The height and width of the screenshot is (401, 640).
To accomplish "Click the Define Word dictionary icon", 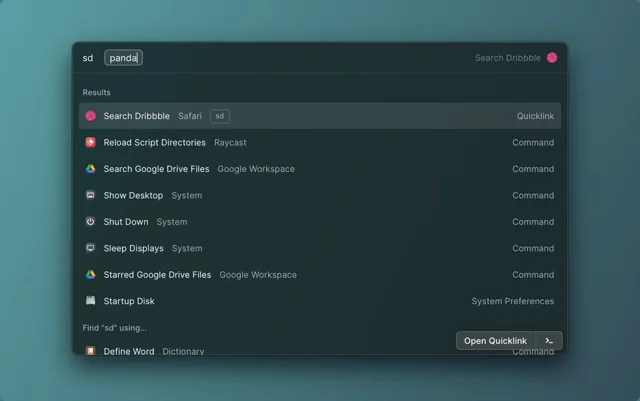I will click(91, 351).
